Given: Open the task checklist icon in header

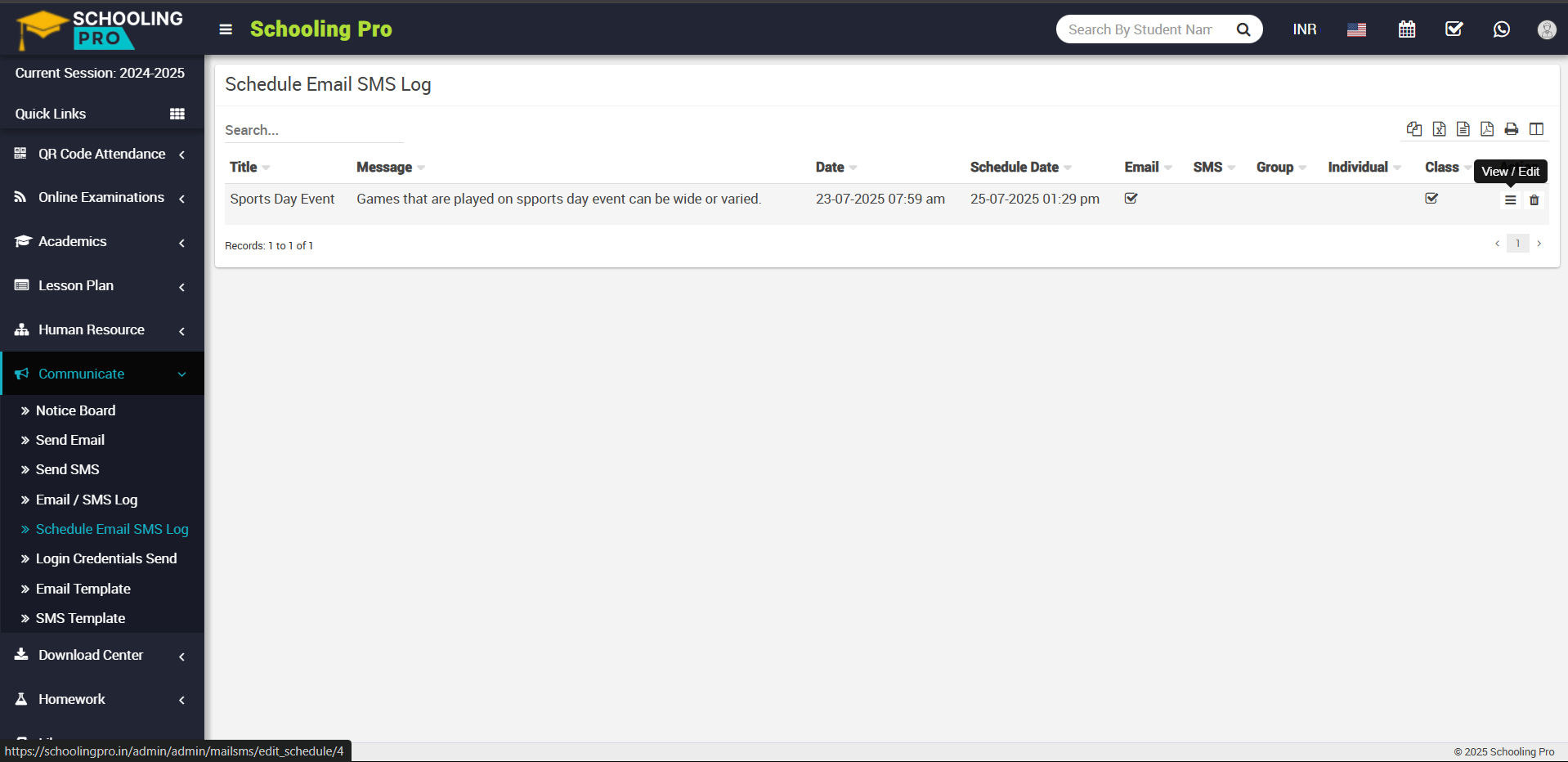Looking at the screenshot, I should 1454,29.
